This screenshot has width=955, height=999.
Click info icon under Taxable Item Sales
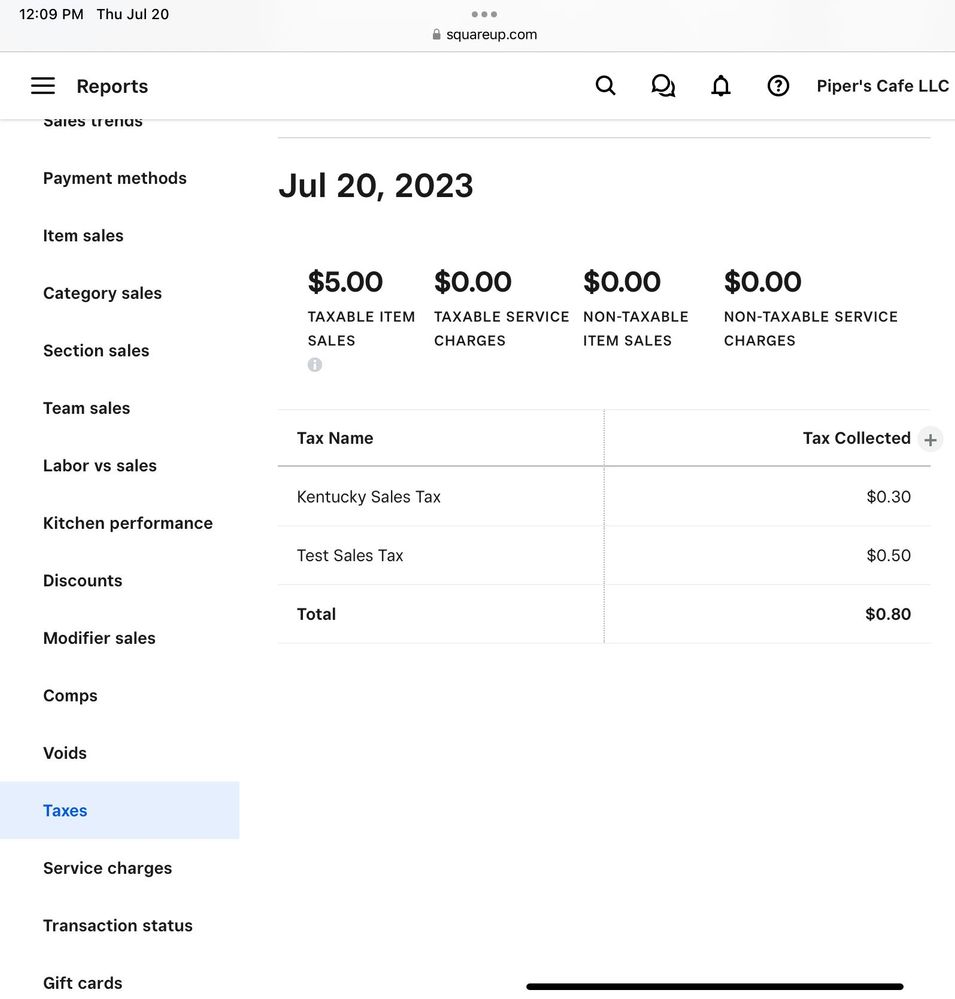click(x=315, y=365)
